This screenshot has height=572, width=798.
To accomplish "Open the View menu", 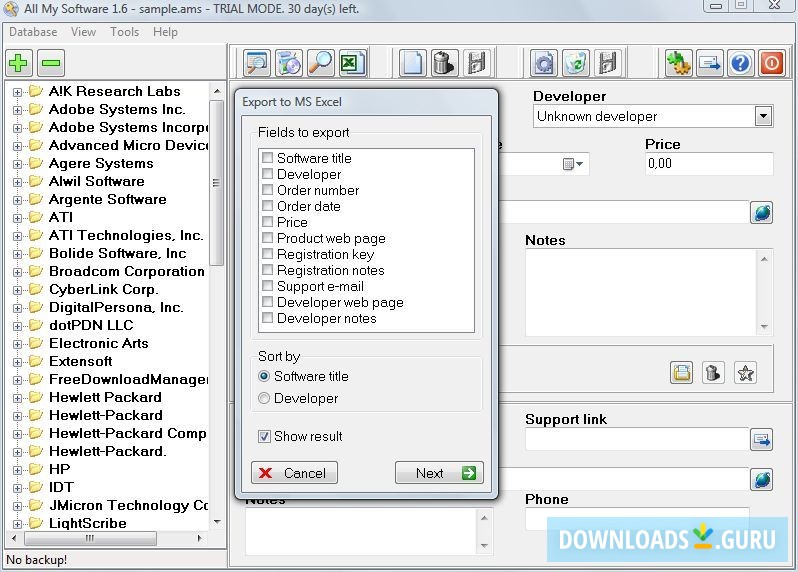I will click(83, 32).
